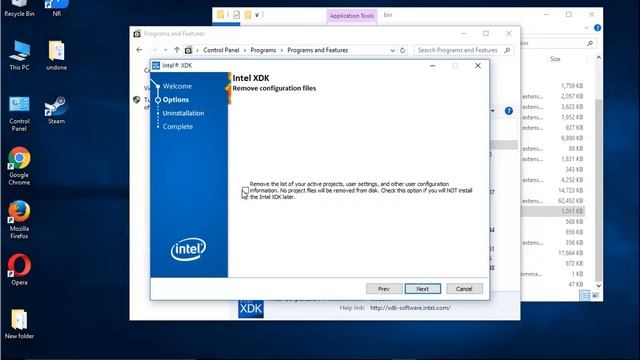
Task: Click the folder icon in Explorer quick access toolbar
Action: (220, 15)
